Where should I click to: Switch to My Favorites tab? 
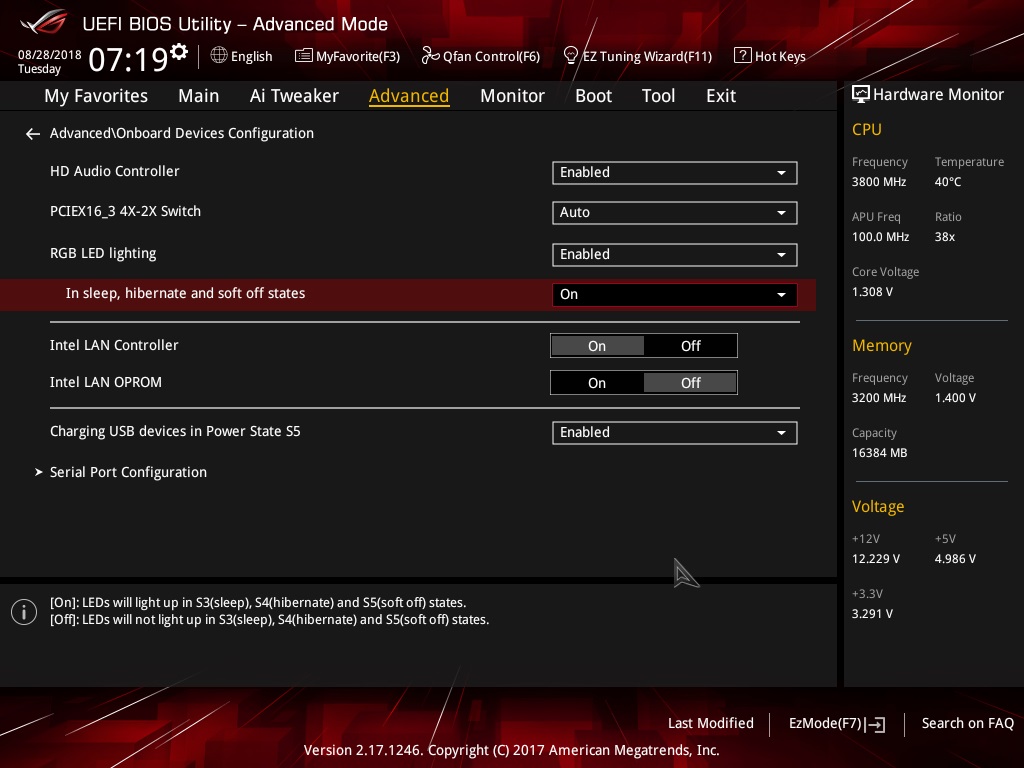tap(96, 96)
